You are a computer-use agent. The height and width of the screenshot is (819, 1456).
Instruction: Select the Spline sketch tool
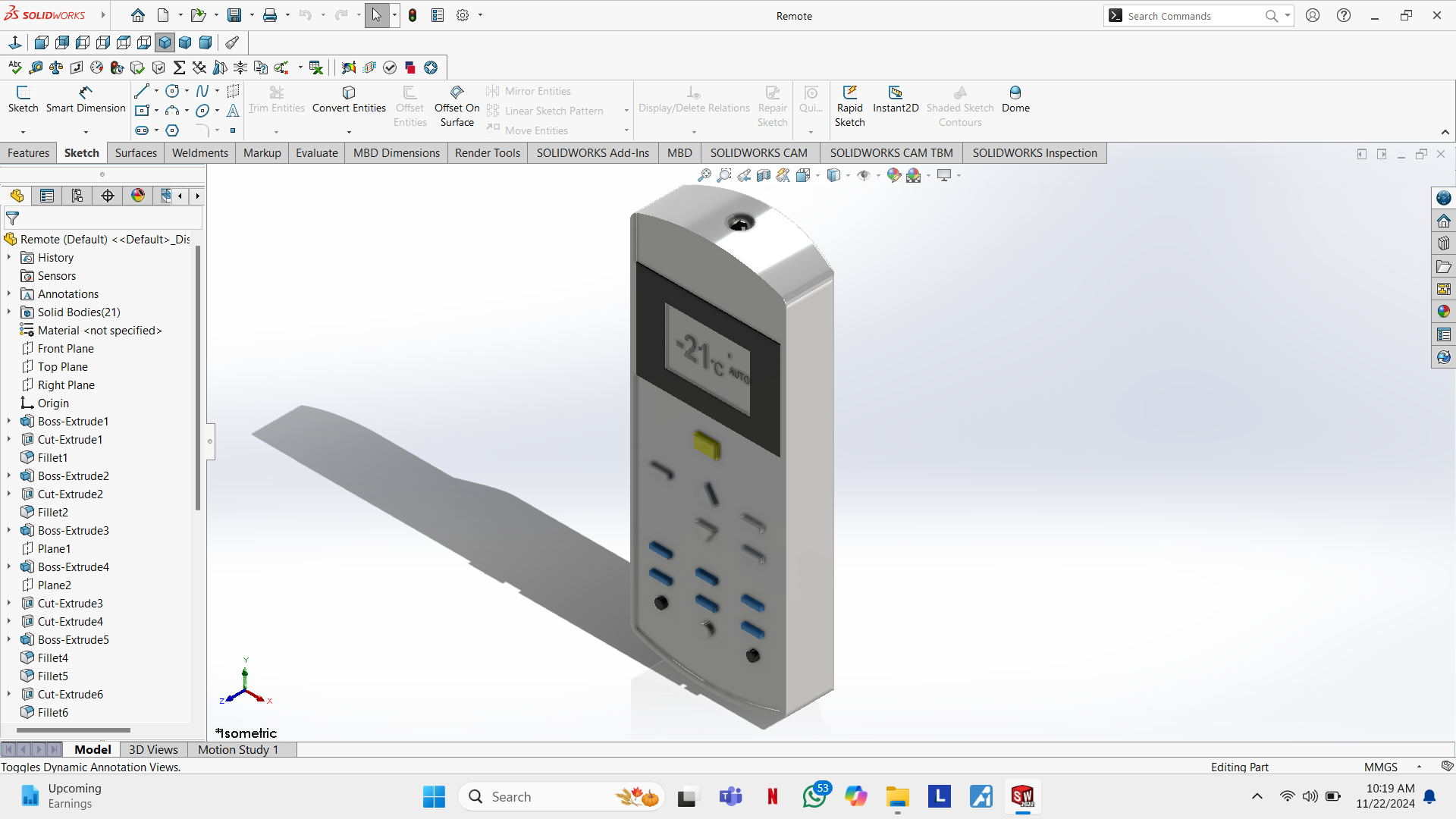coord(202,91)
